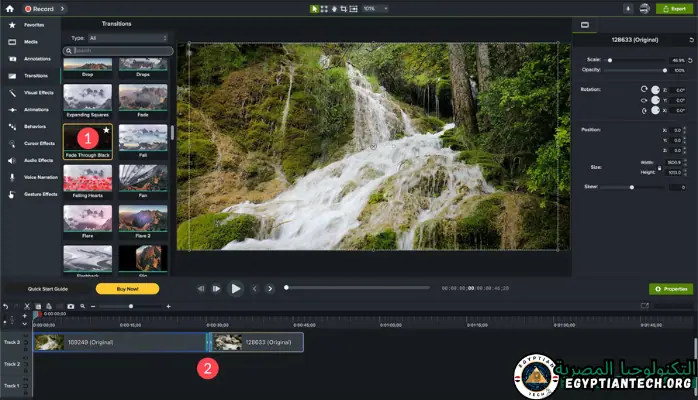Step forward one frame in playback
Viewport: 698px width, 400px height.
point(216,289)
